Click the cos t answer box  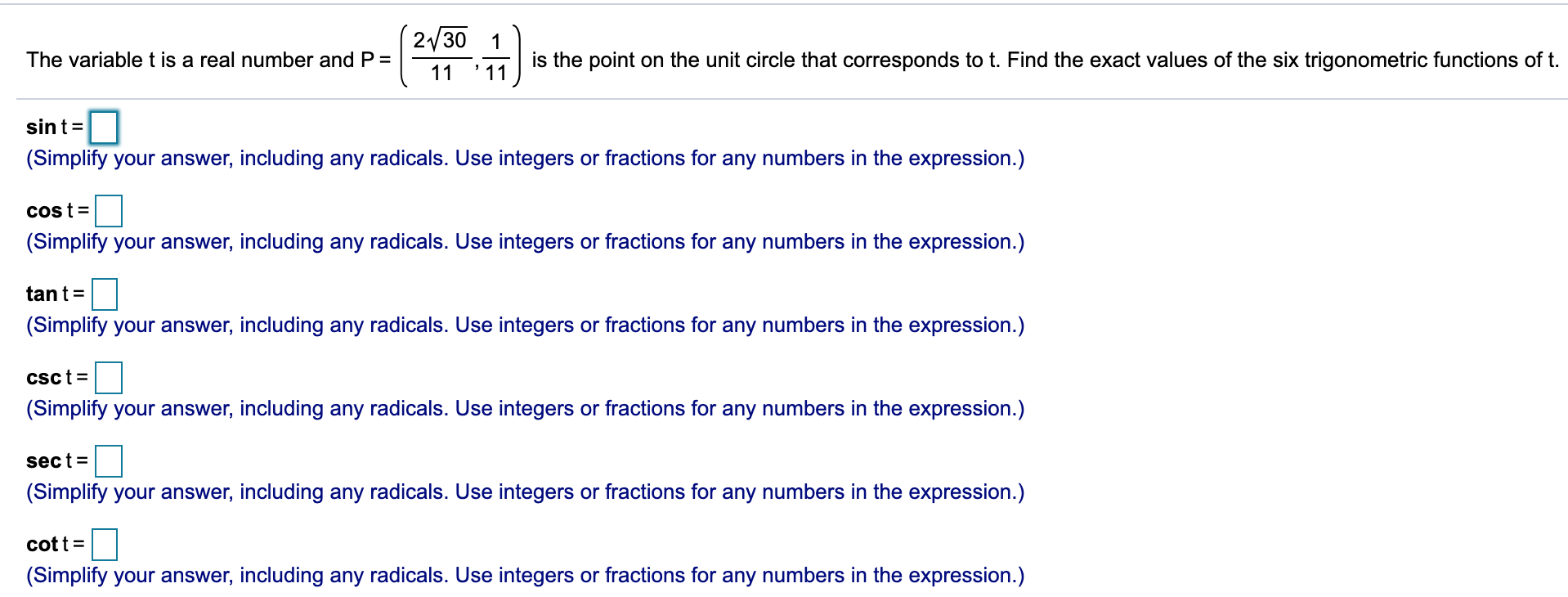coord(109,212)
